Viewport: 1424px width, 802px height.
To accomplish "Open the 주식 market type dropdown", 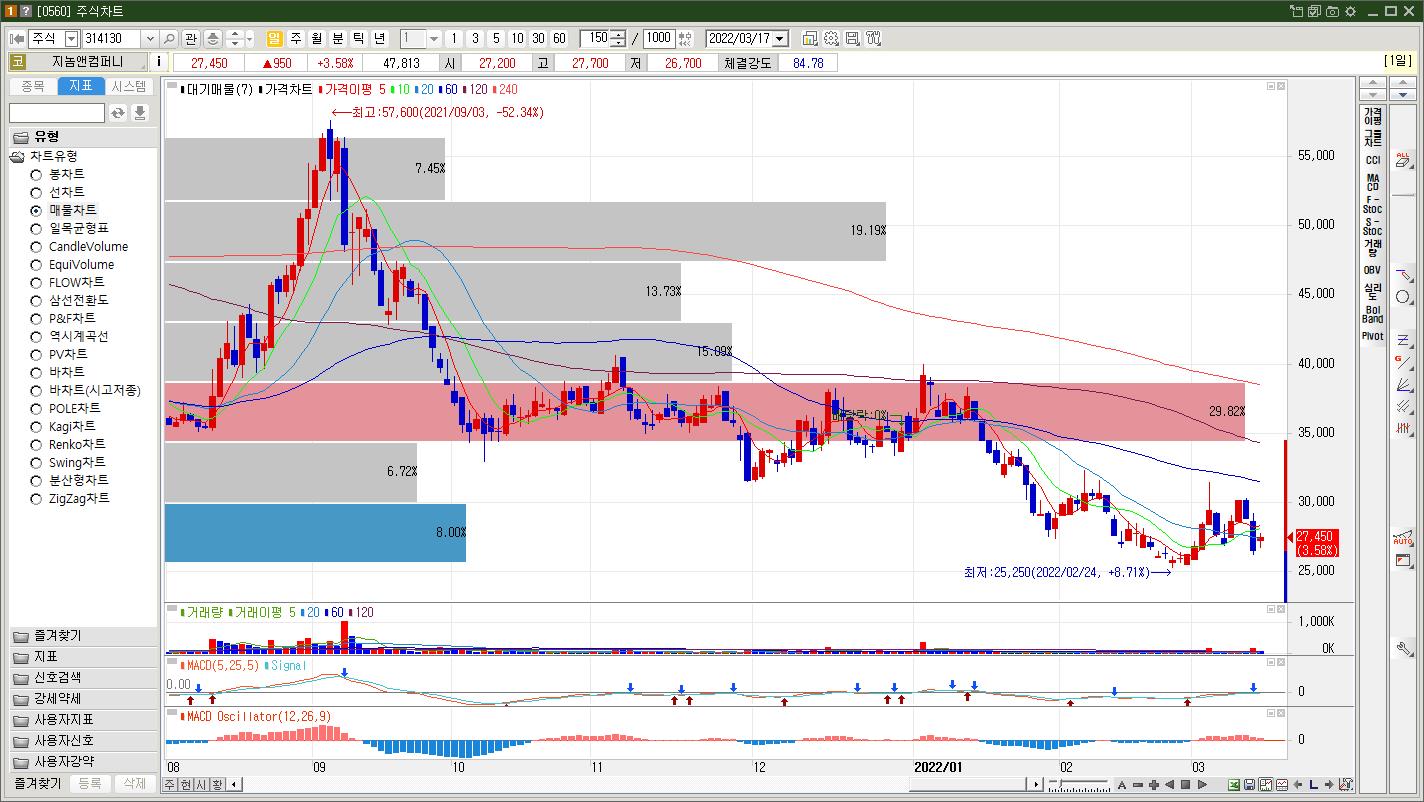I will coord(71,39).
